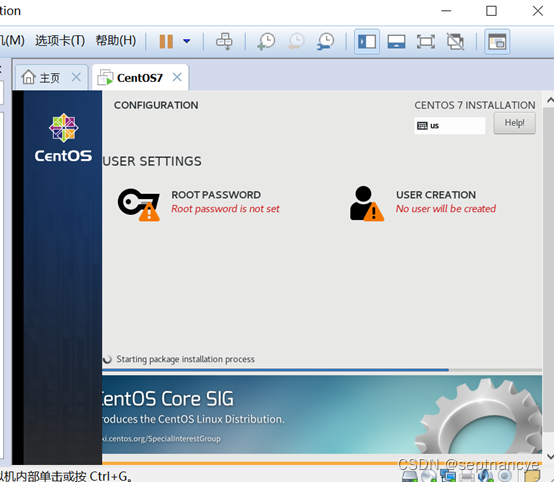Maximize the VMware window
The image size is (554, 482).
(x=491, y=11)
